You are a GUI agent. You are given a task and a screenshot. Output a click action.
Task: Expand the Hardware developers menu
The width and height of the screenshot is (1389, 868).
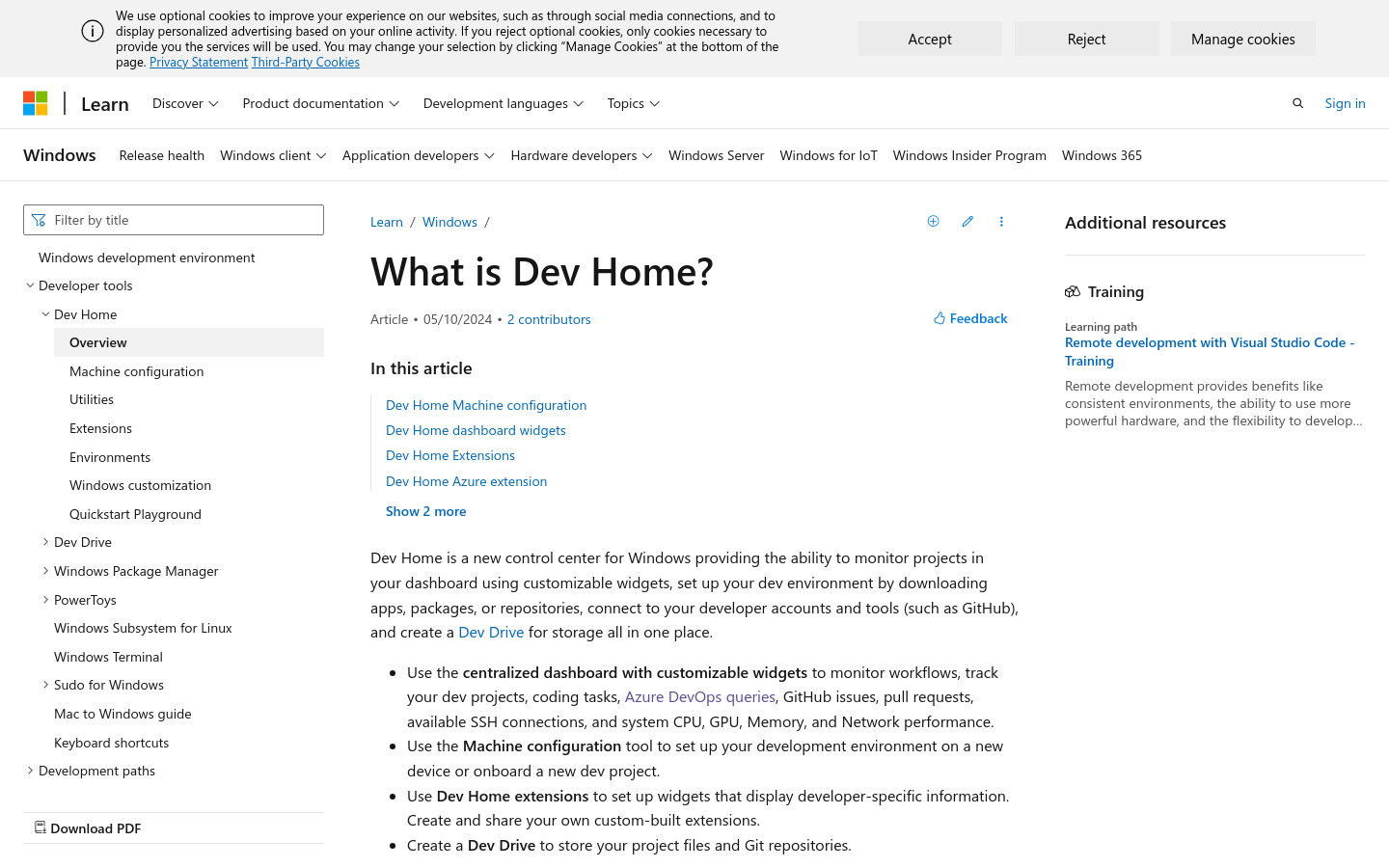[x=582, y=155]
